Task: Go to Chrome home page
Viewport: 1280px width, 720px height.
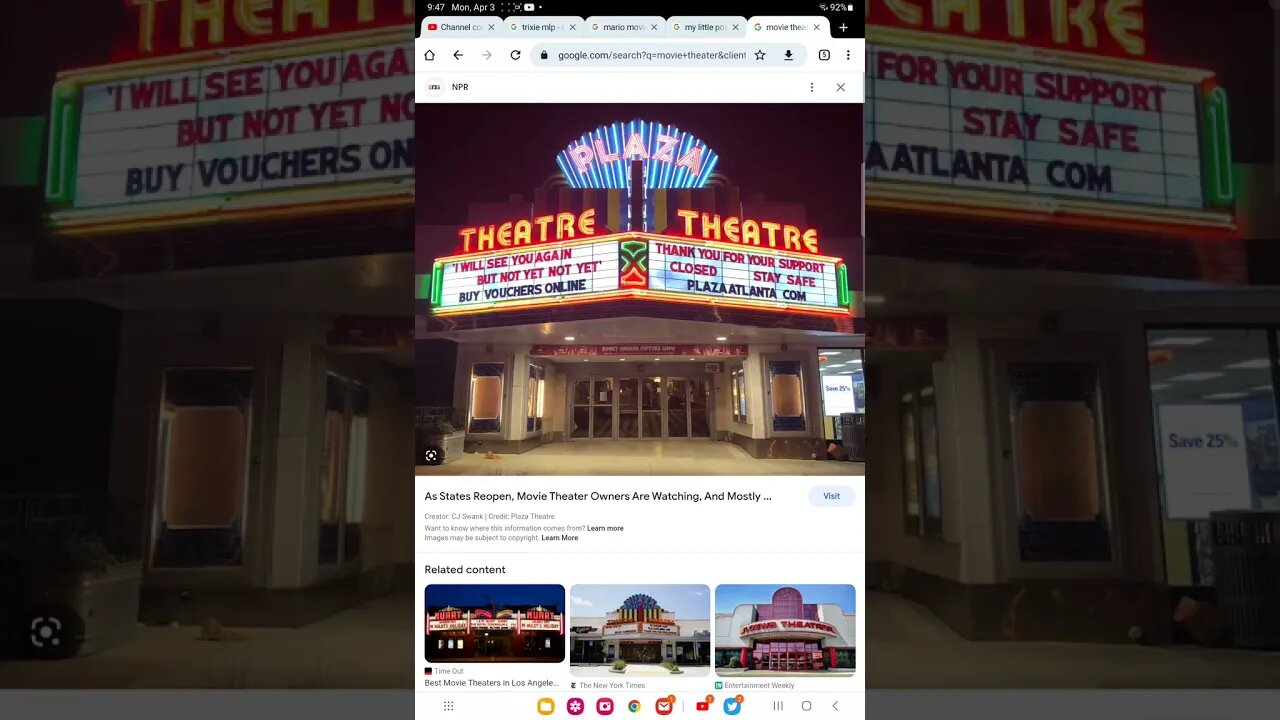Action: coord(430,55)
